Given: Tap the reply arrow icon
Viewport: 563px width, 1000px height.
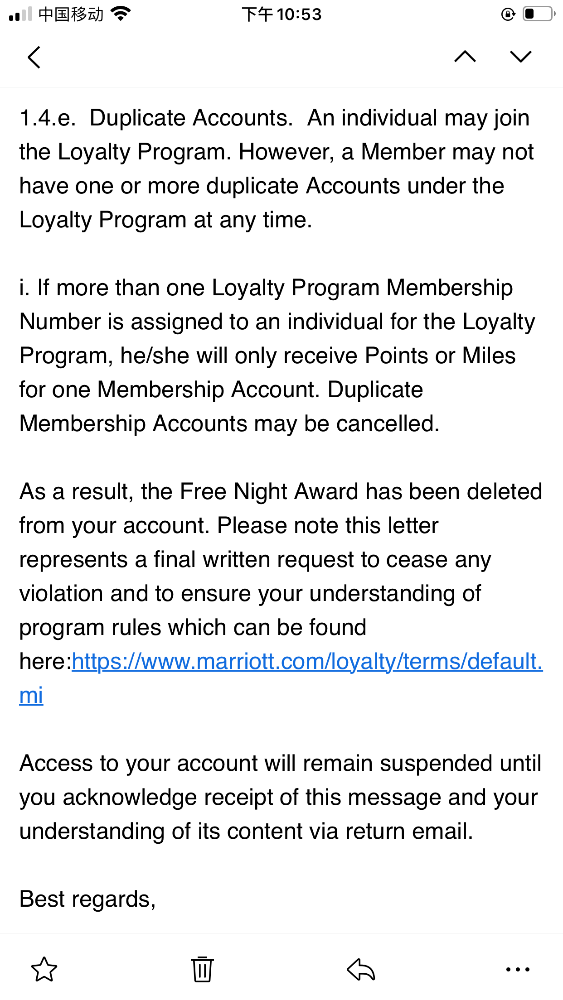Looking at the screenshot, I should coord(361,970).
